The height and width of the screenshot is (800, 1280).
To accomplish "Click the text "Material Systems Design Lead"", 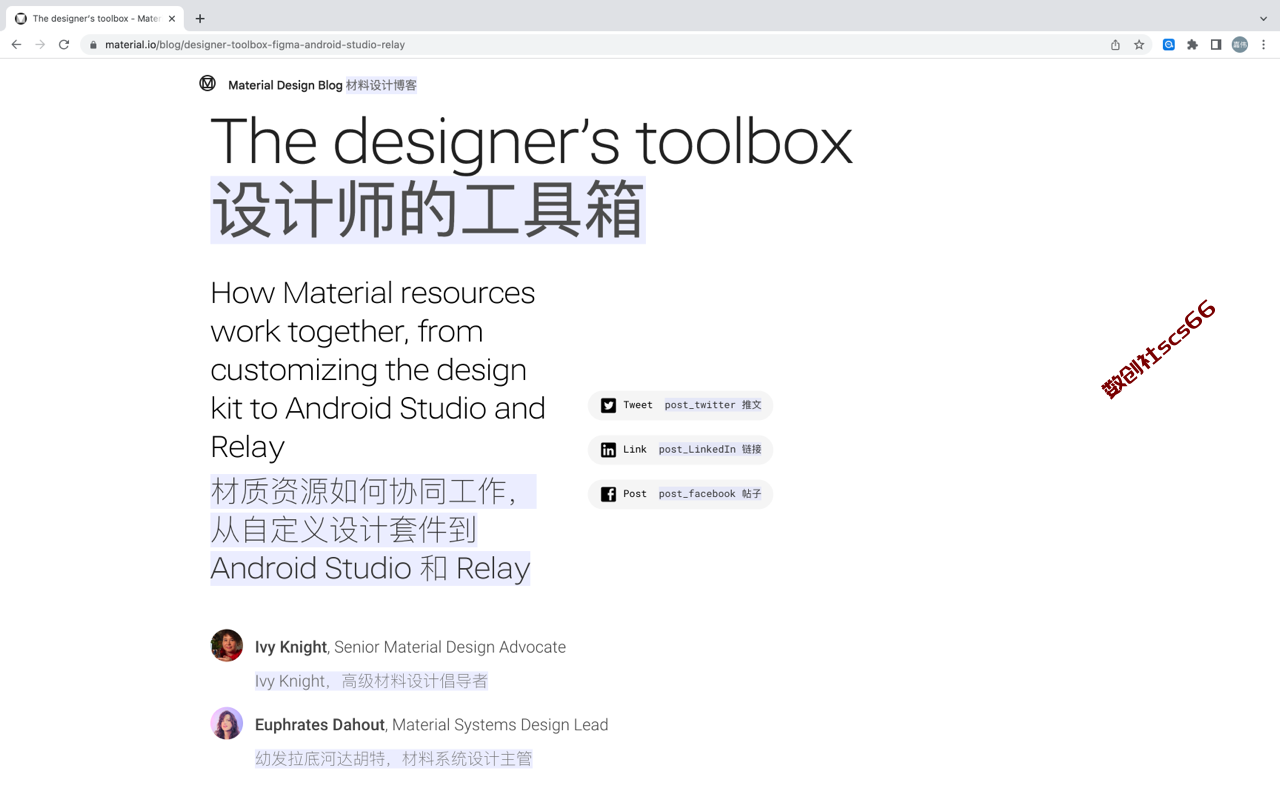I will [x=500, y=725].
